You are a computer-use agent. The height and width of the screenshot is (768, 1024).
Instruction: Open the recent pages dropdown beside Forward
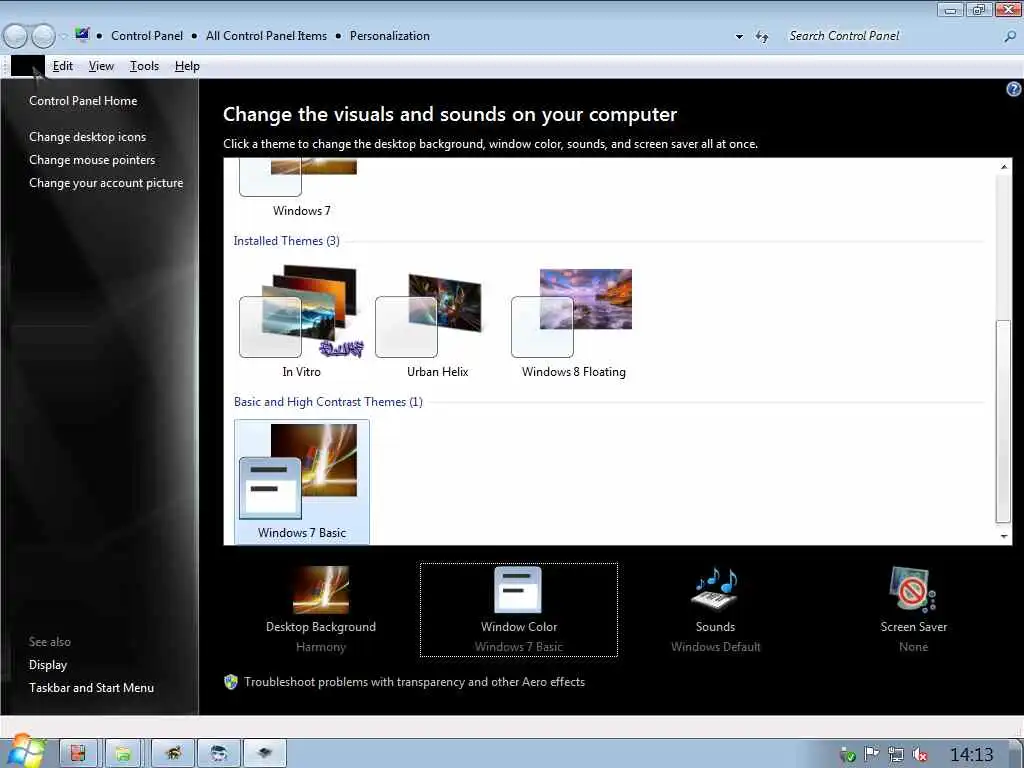point(63,37)
